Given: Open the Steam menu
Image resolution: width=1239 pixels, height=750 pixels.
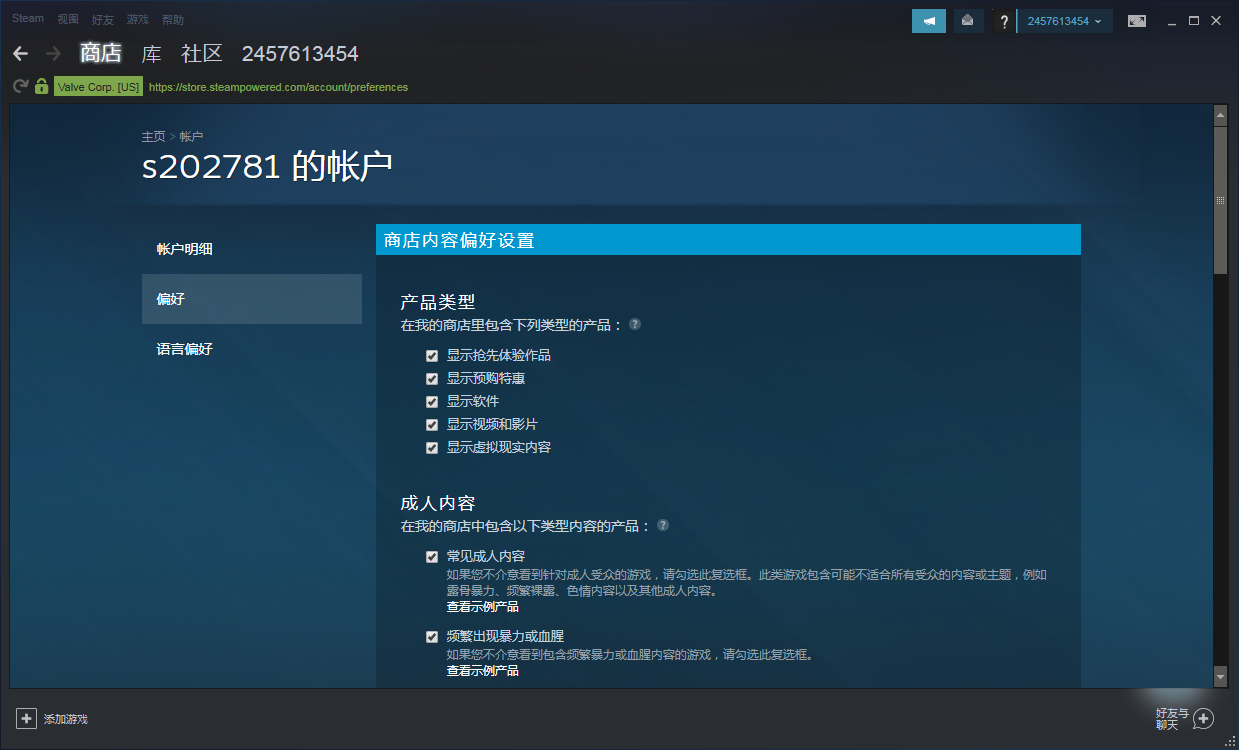Looking at the screenshot, I should [28, 19].
